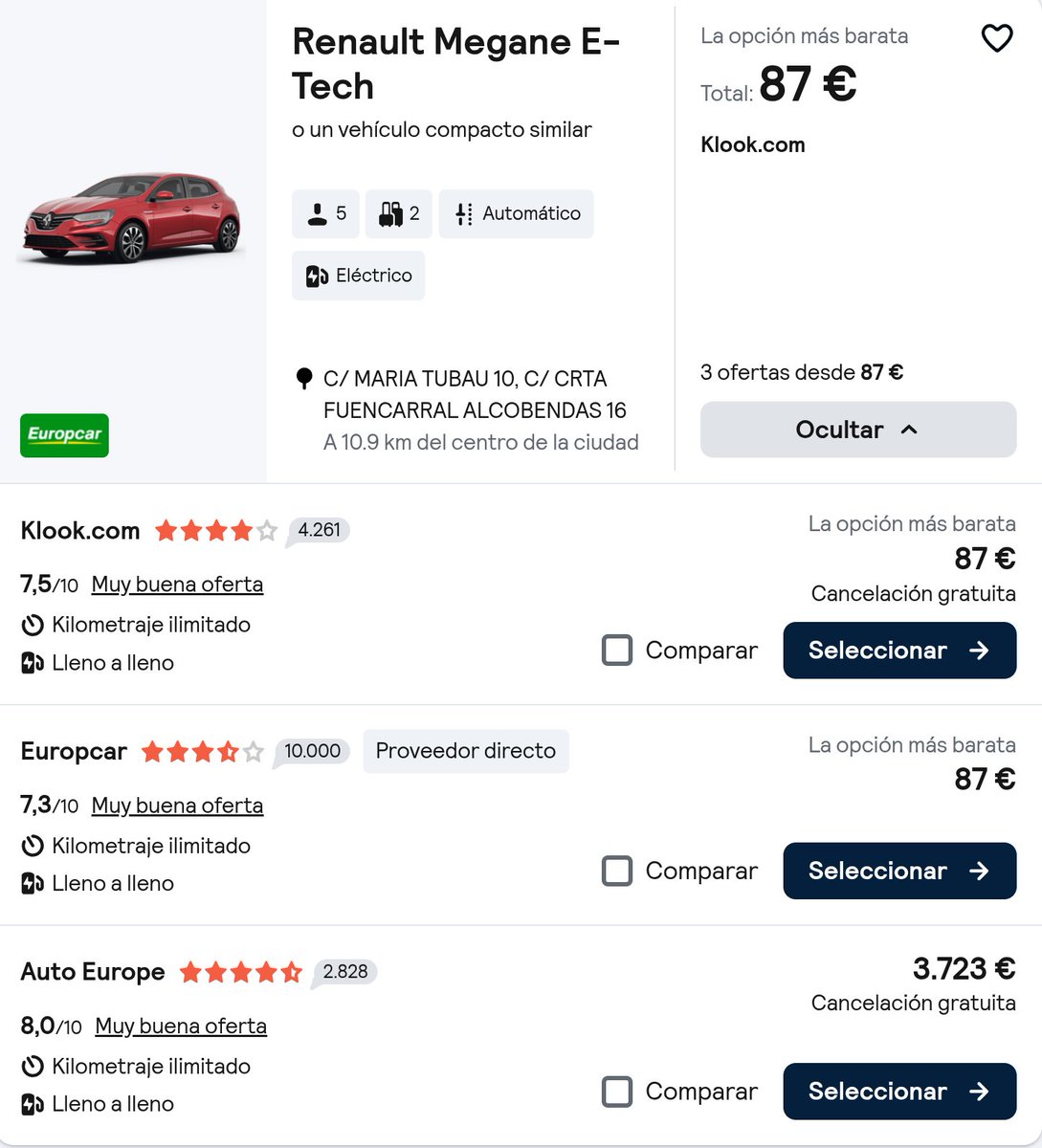Click the Klook.com review count bubble 4.261

[x=320, y=531]
